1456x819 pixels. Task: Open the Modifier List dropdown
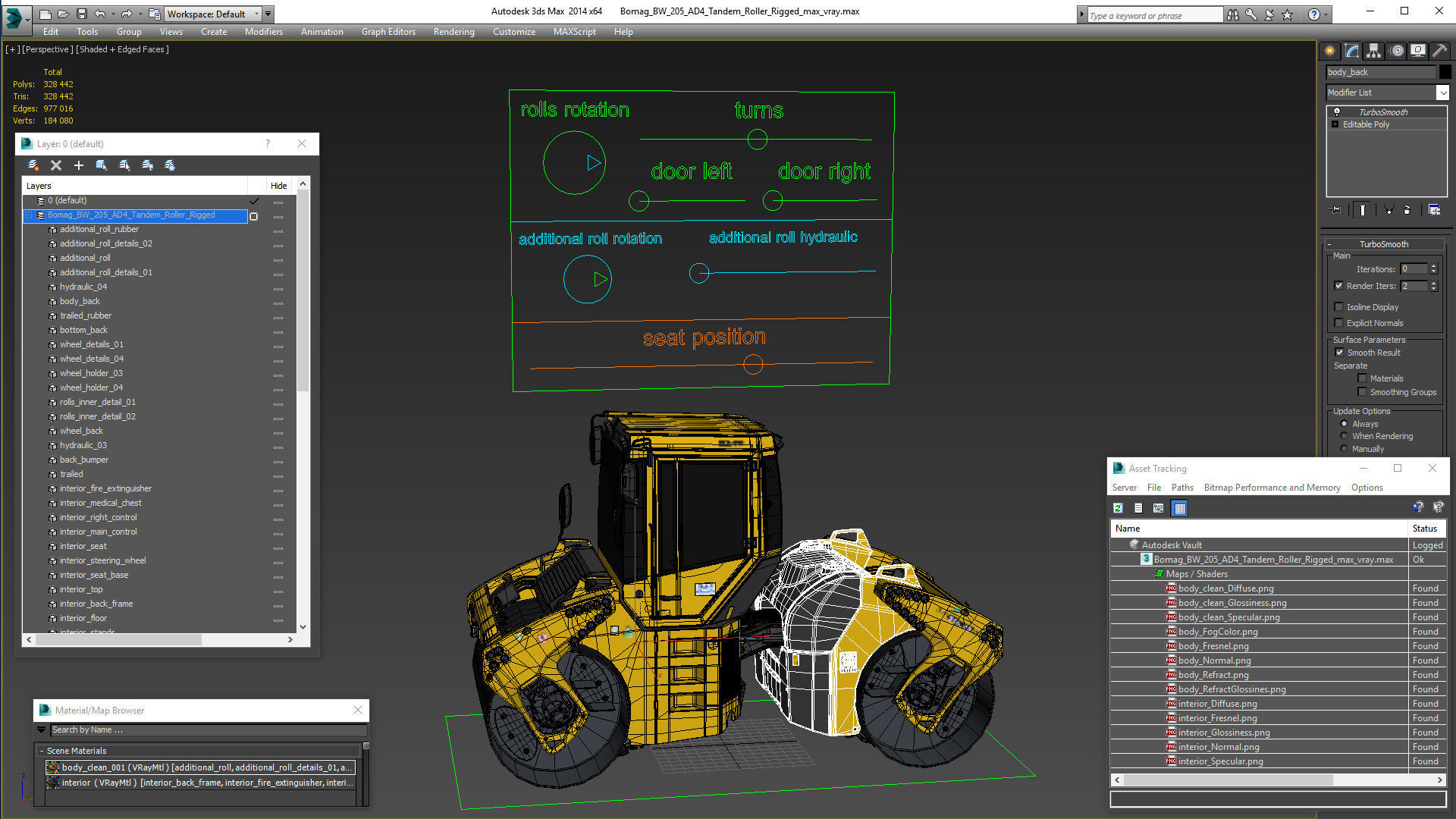tap(1442, 93)
